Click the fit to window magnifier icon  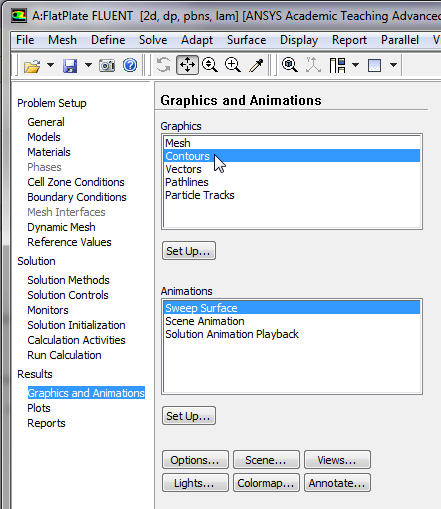(289, 65)
